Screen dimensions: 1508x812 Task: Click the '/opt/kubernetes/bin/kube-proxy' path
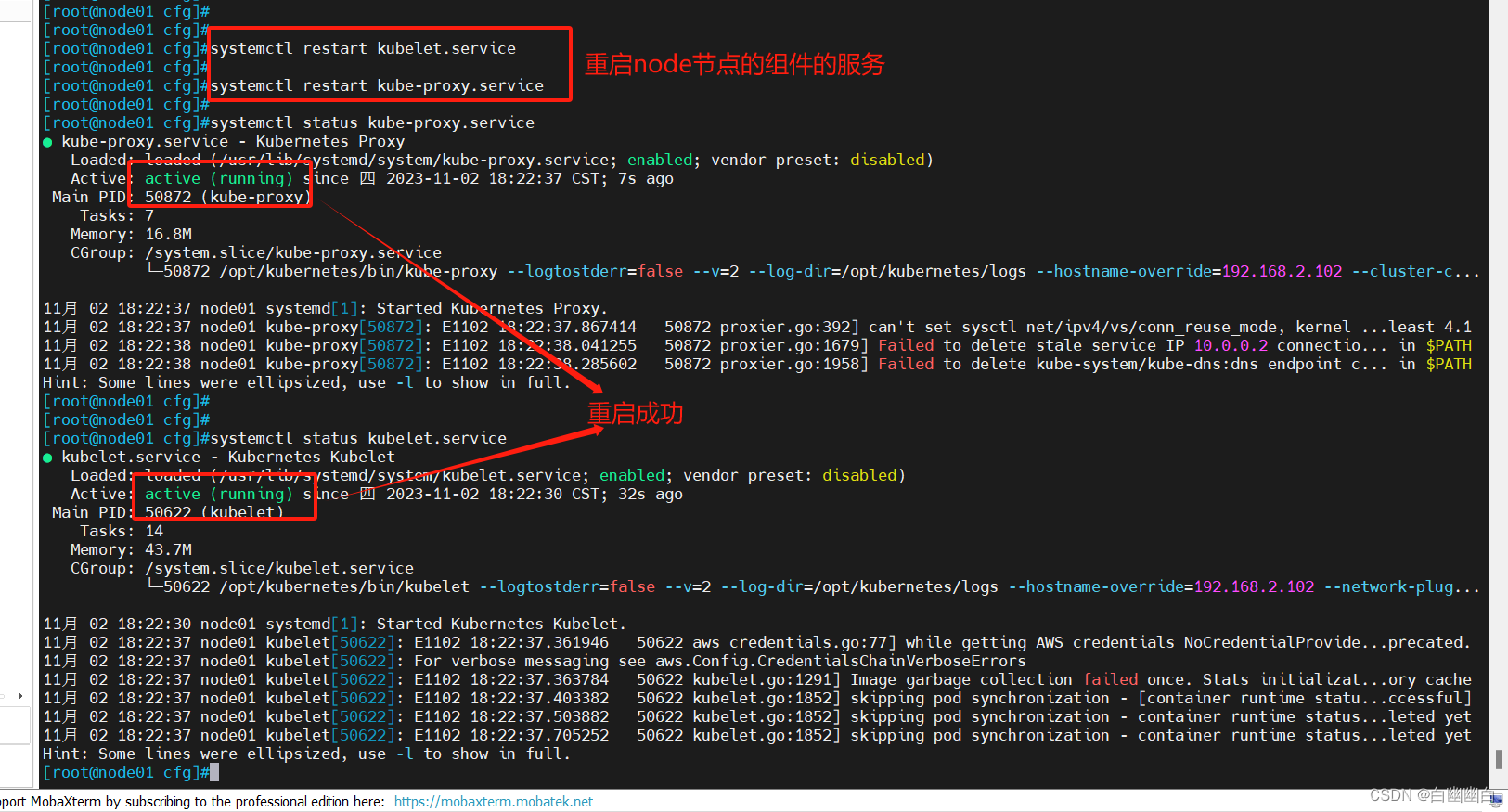(358, 271)
